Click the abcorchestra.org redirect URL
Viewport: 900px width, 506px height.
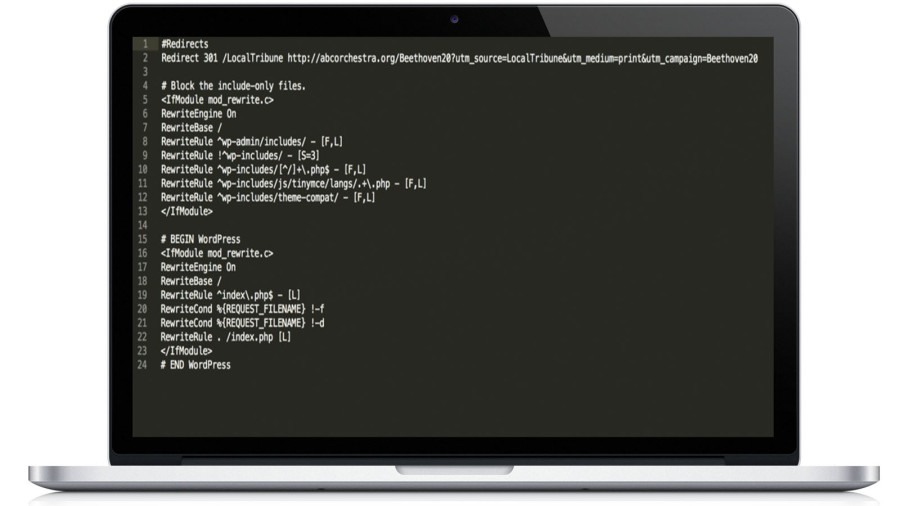(x=522, y=58)
